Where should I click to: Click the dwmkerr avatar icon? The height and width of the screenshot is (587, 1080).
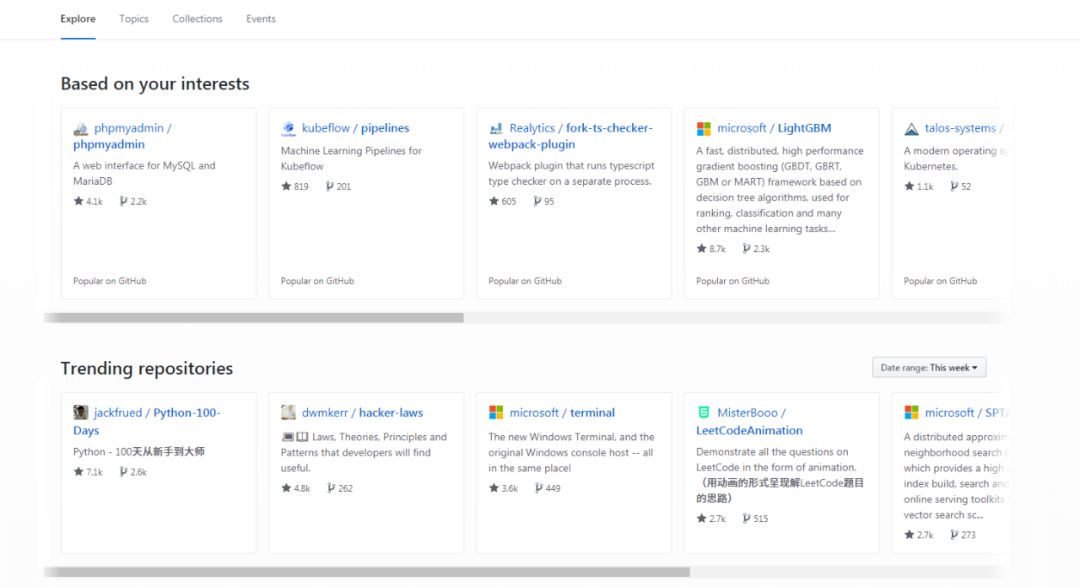(x=289, y=413)
